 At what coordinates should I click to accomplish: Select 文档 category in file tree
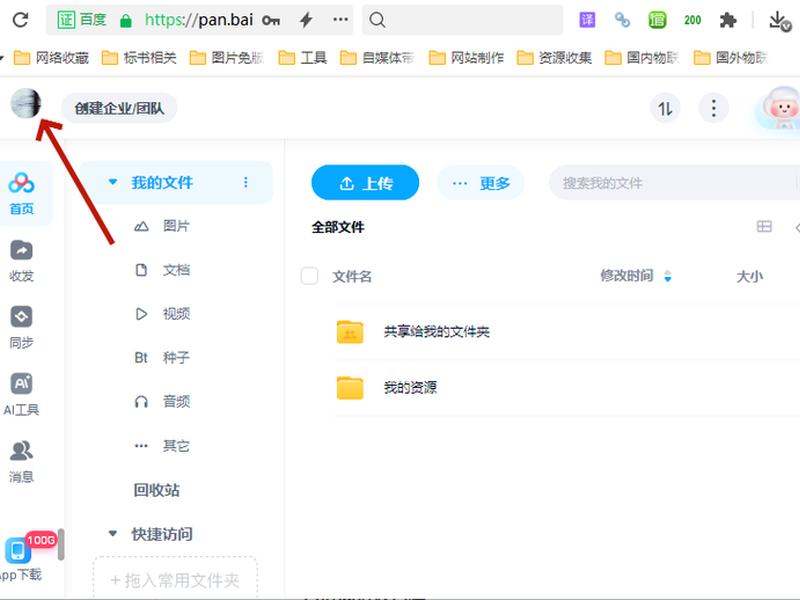point(176,270)
